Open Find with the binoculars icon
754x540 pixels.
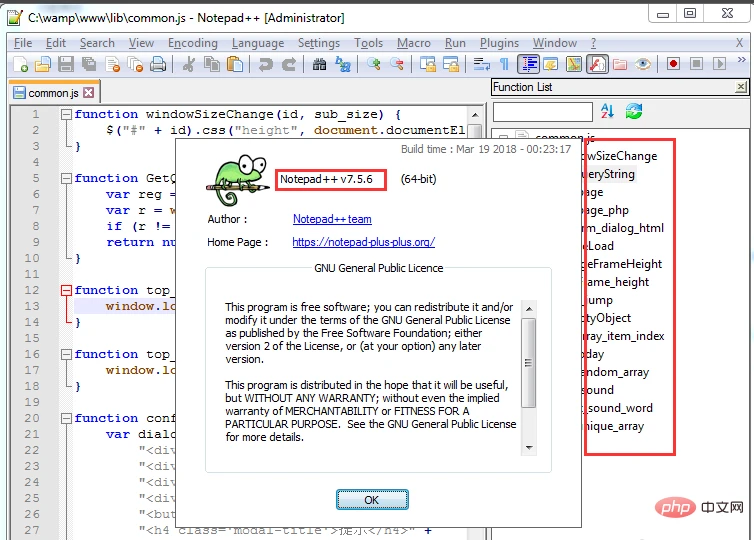[319, 64]
